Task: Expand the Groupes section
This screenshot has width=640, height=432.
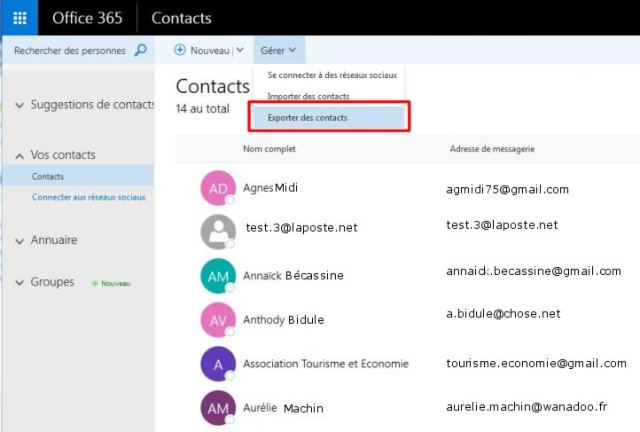Action: click(x=20, y=283)
